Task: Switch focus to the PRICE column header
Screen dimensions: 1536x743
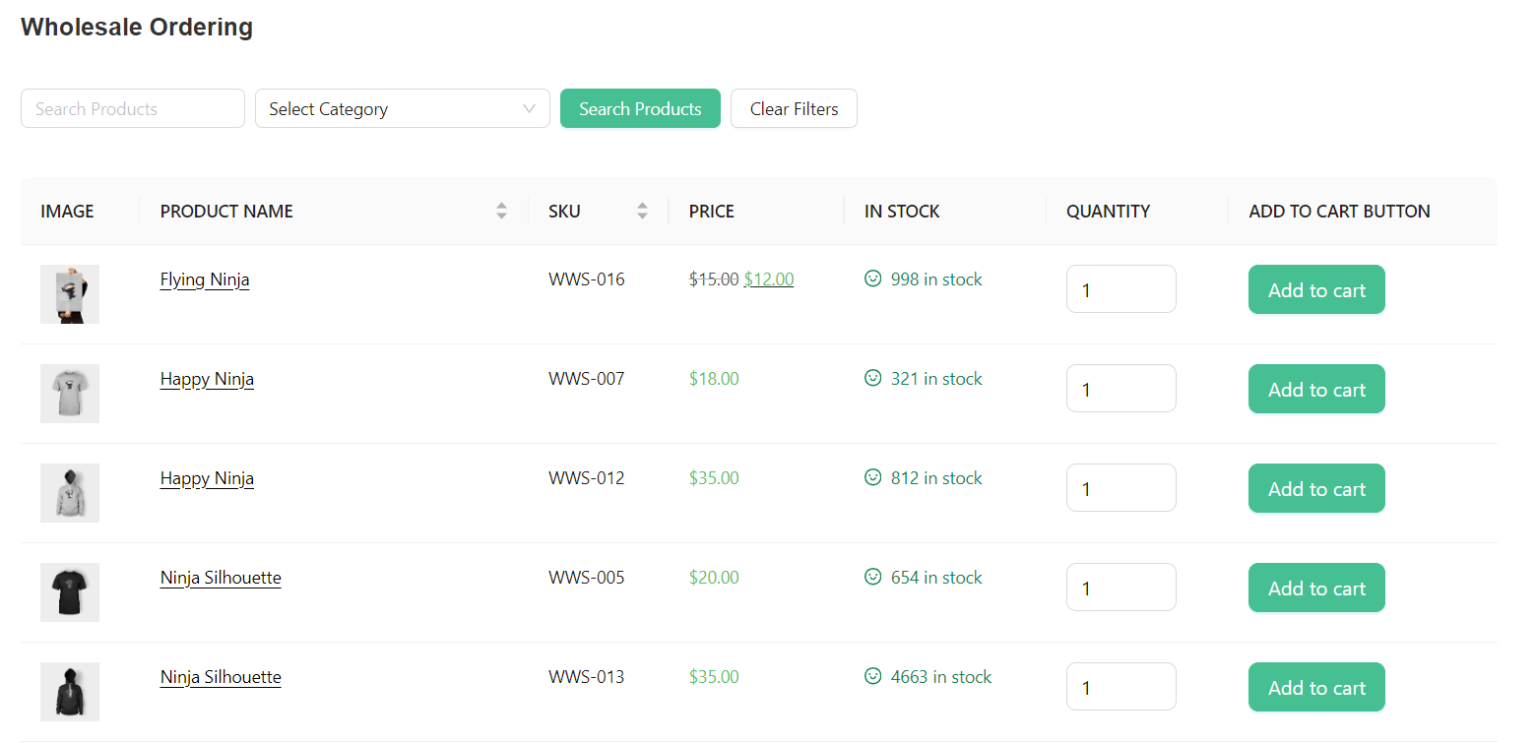Action: (711, 211)
